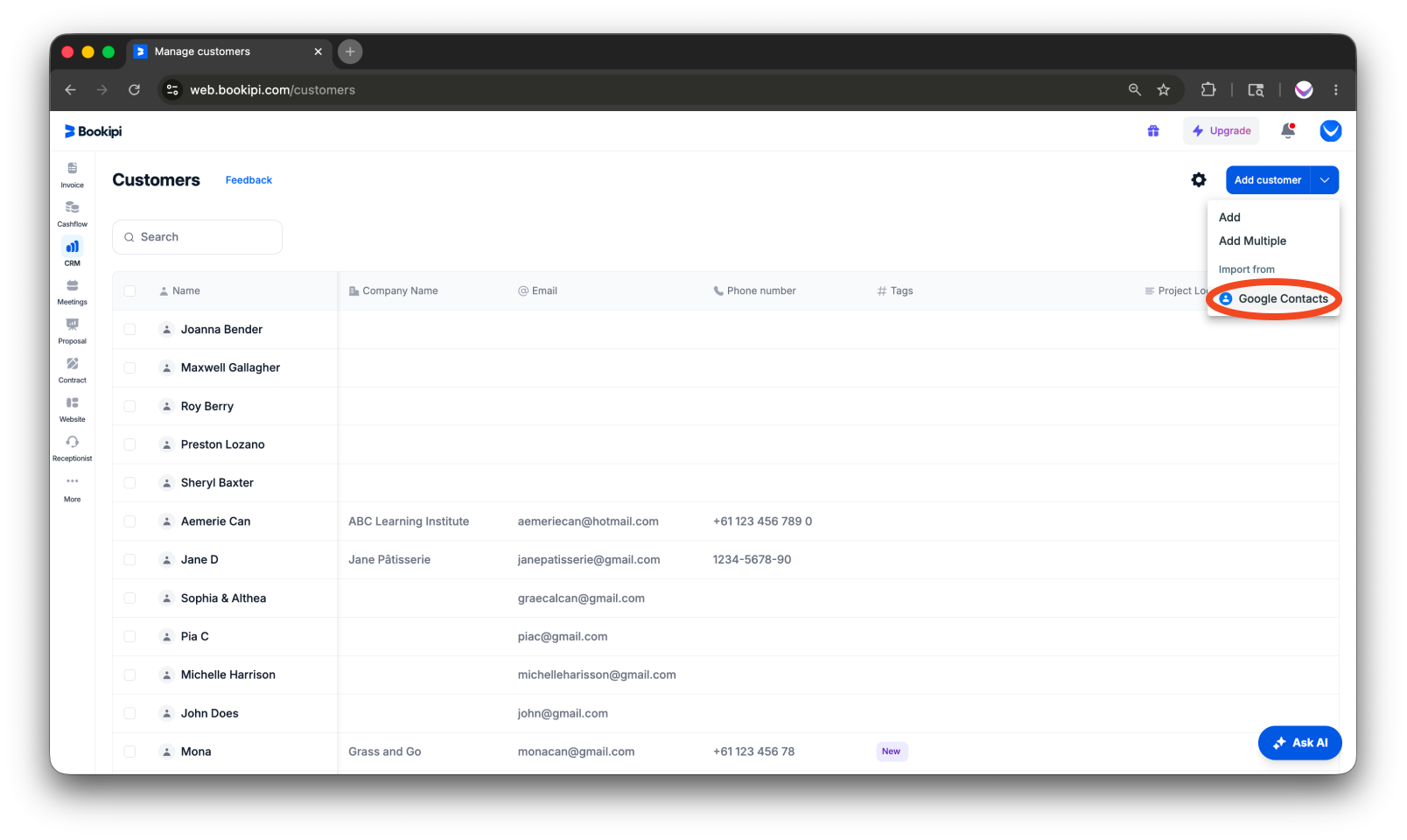The width and height of the screenshot is (1407, 840).
Task: Bookmark this page with the star
Action: [1164, 90]
